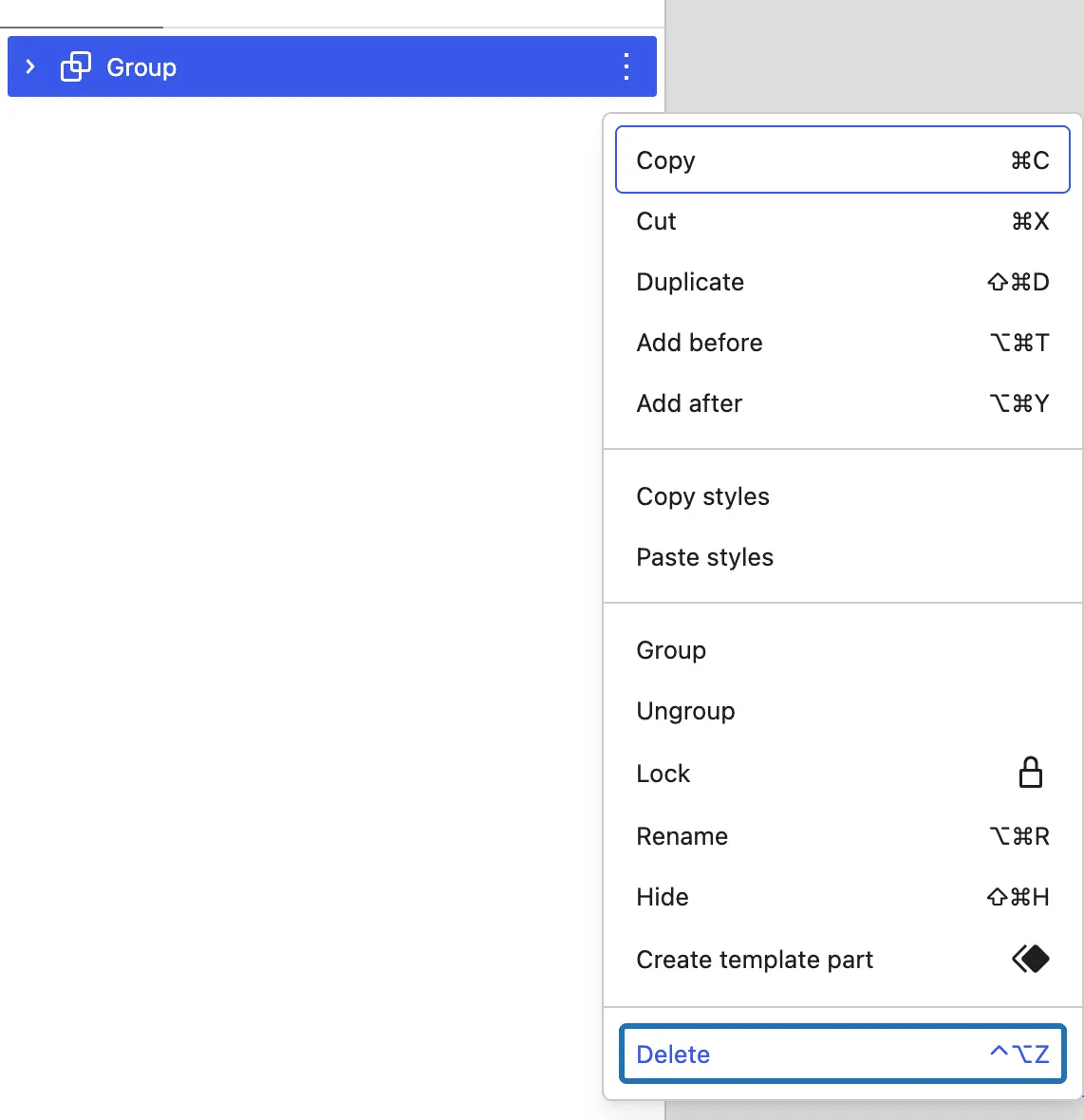
Task: Choose Ungroup from the menu
Action: pyautogui.click(x=843, y=712)
